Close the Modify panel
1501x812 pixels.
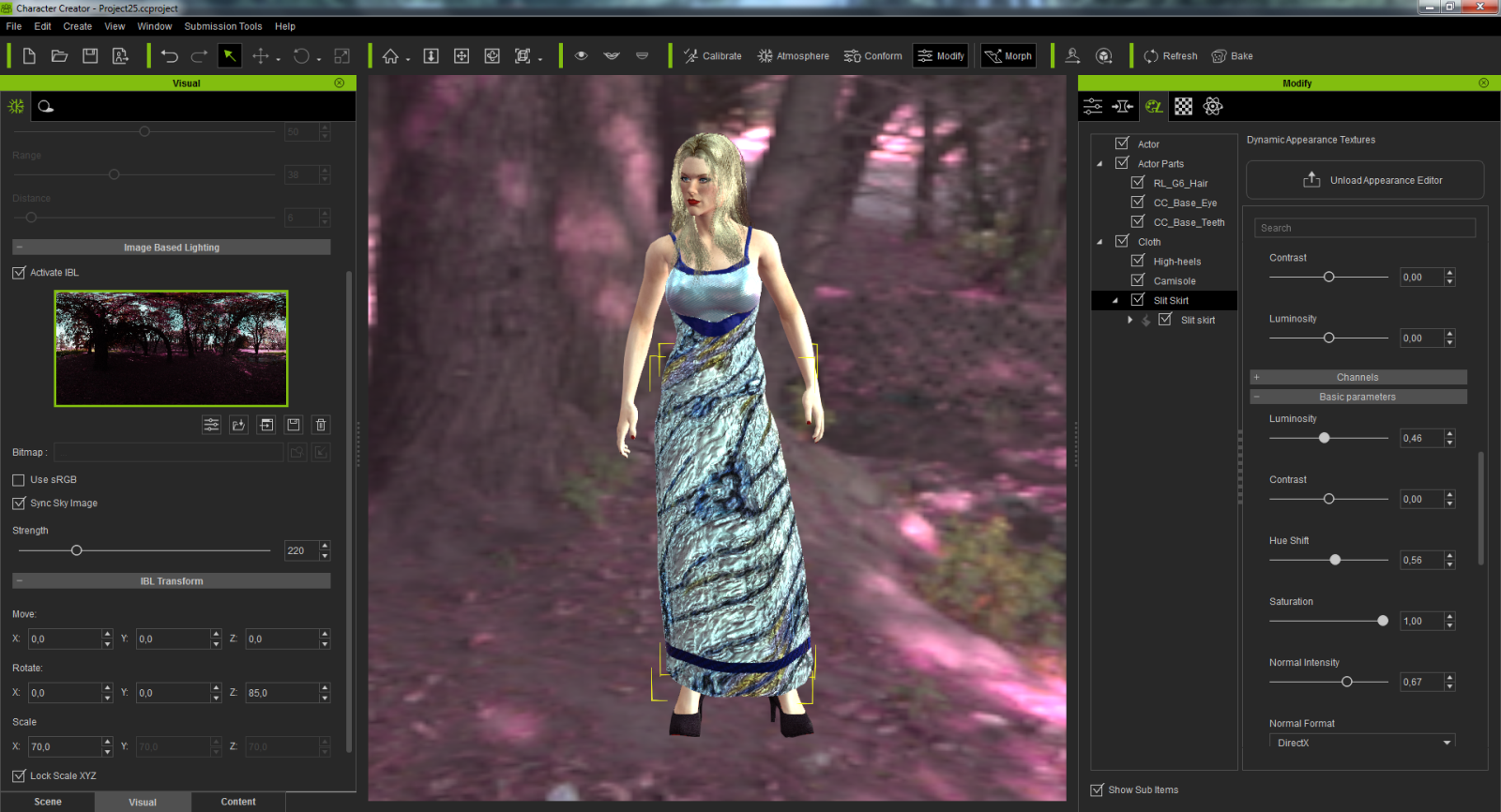point(1483,83)
